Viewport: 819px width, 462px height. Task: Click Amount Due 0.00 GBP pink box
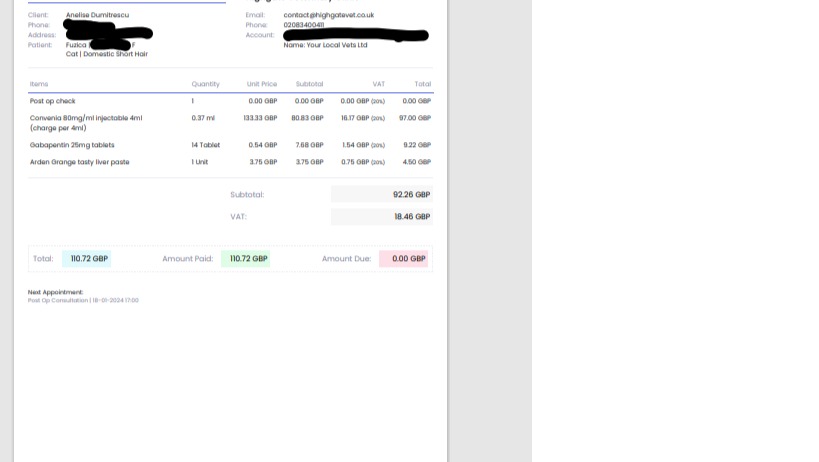click(x=404, y=259)
